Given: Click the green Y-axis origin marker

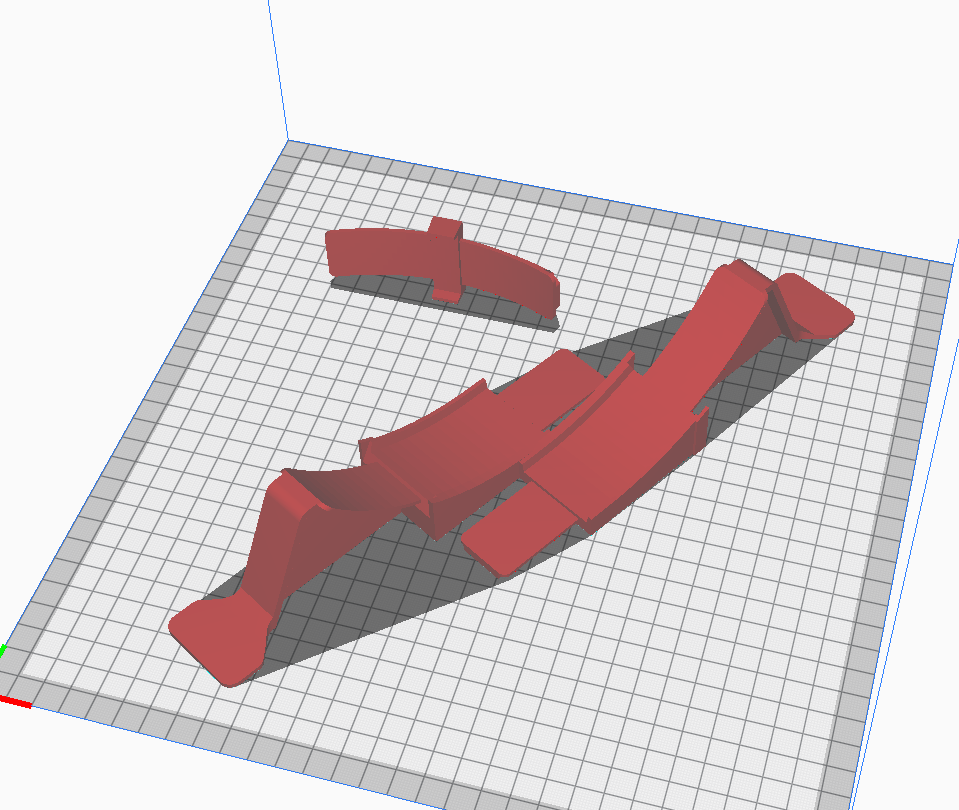Looking at the screenshot, I should pos(4,650).
